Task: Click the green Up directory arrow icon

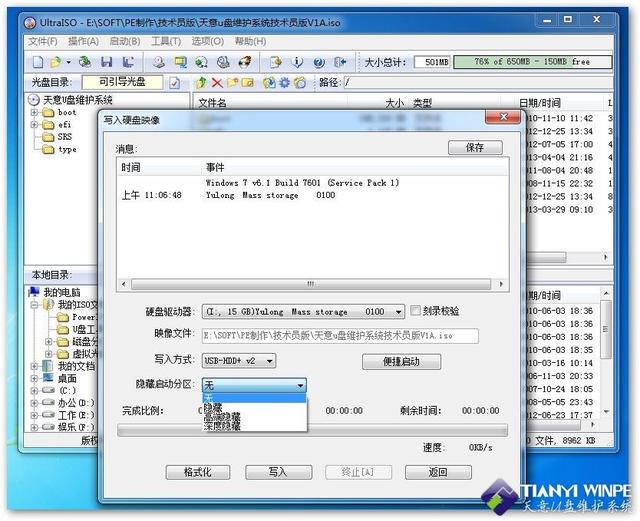Action: pyautogui.click(x=201, y=83)
